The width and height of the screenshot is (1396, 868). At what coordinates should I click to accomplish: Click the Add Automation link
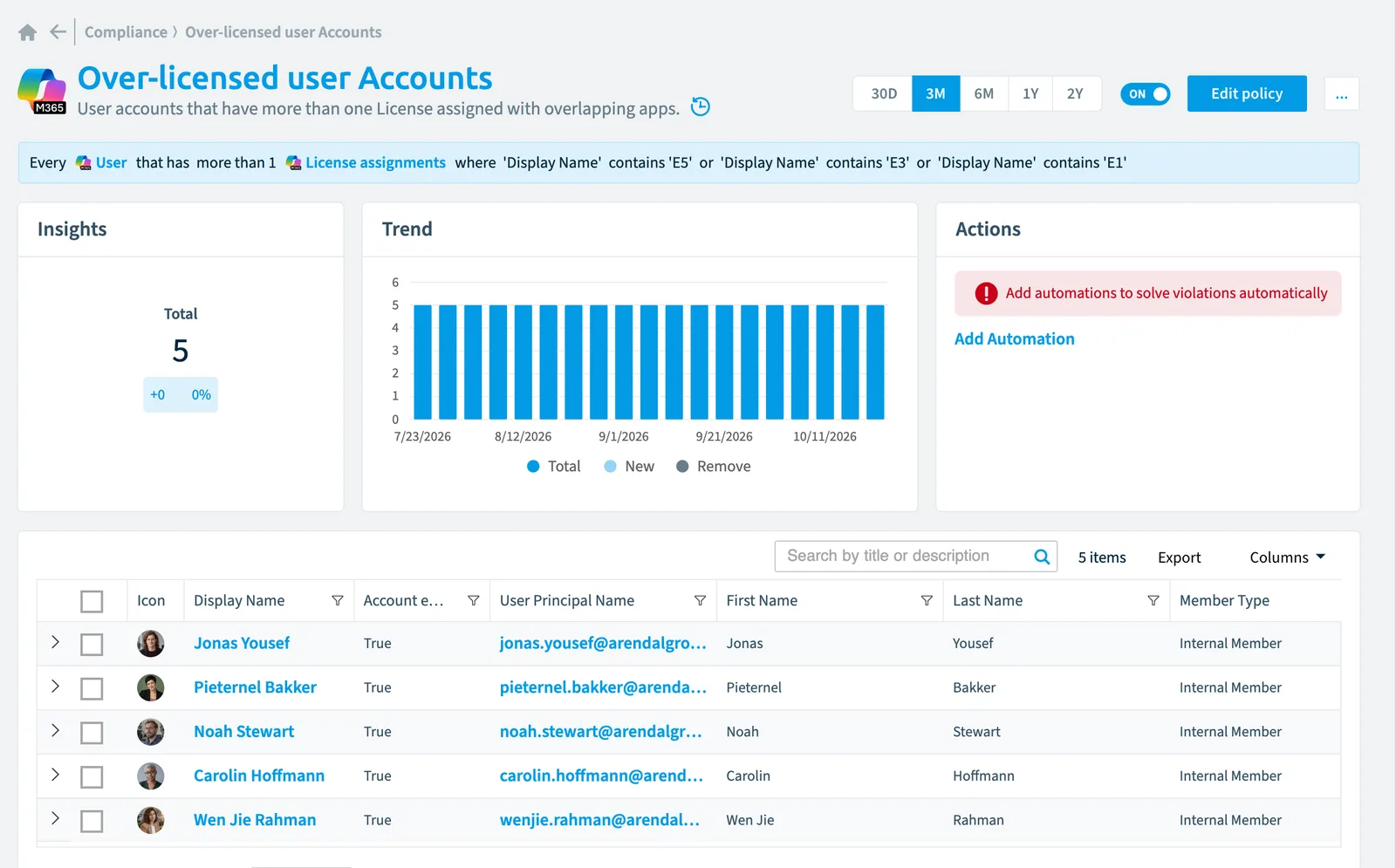pyautogui.click(x=1014, y=338)
